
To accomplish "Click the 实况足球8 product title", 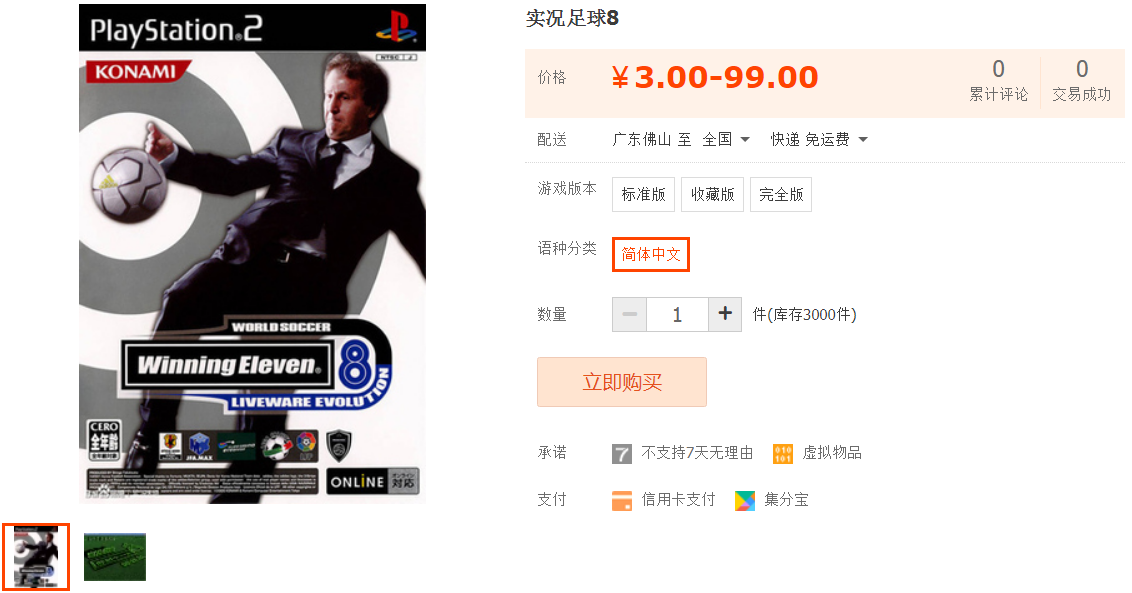I will point(572,18).
